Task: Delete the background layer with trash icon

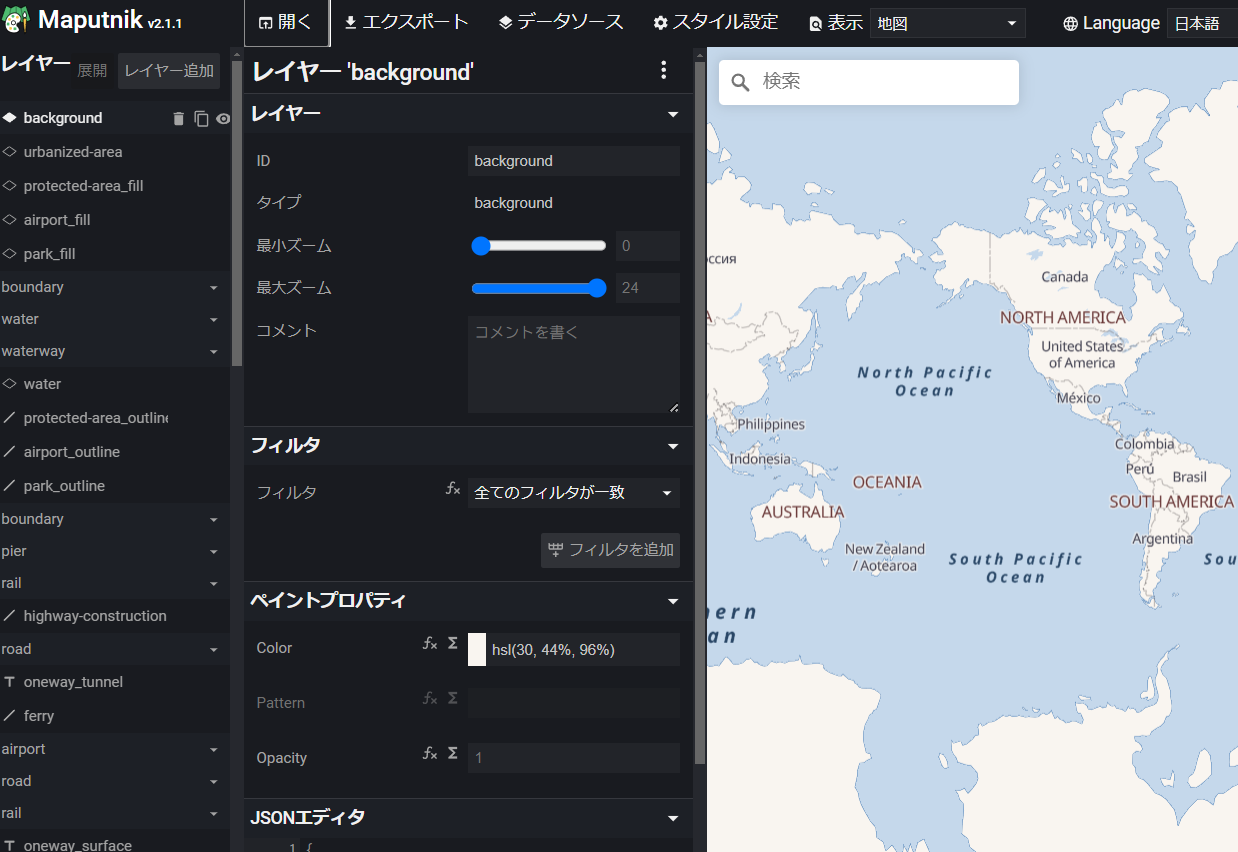Action: tap(178, 118)
